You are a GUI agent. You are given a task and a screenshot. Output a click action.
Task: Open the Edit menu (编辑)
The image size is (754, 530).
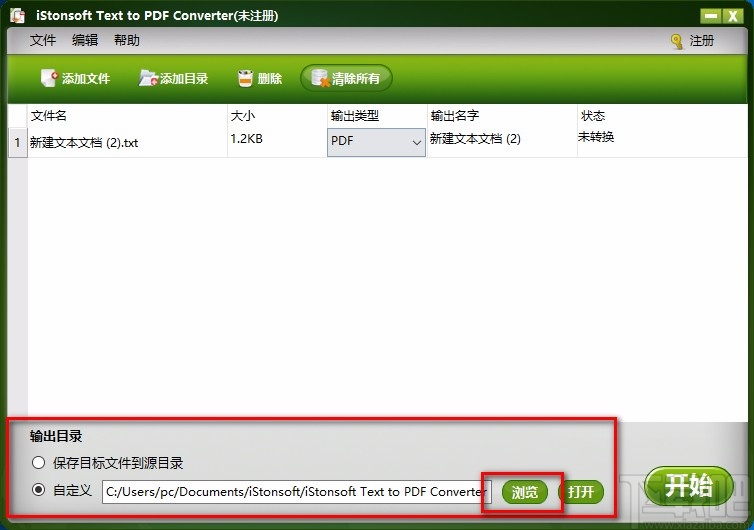pos(85,40)
